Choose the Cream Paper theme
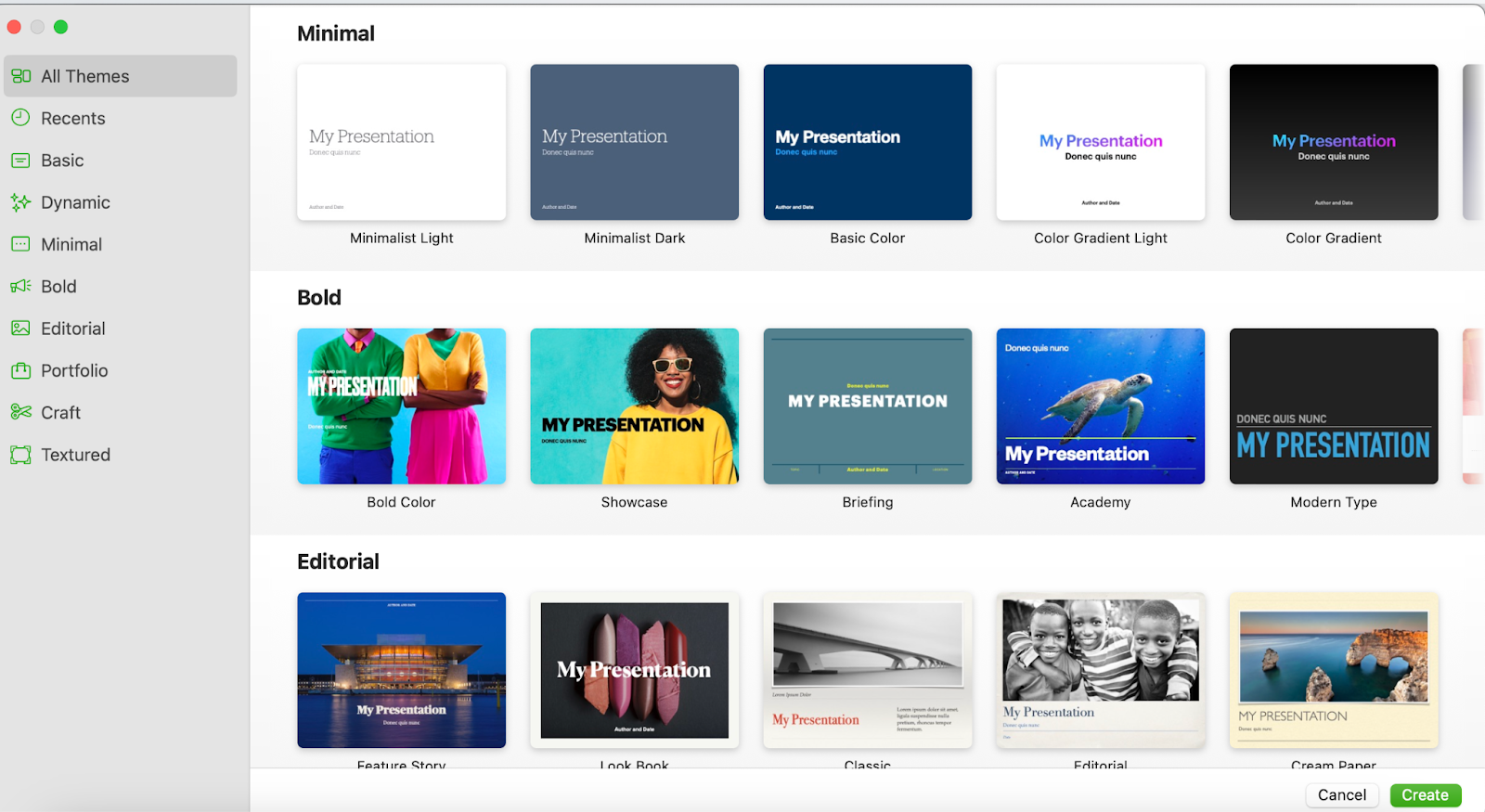The width and height of the screenshot is (1485, 812). pyautogui.click(x=1333, y=670)
